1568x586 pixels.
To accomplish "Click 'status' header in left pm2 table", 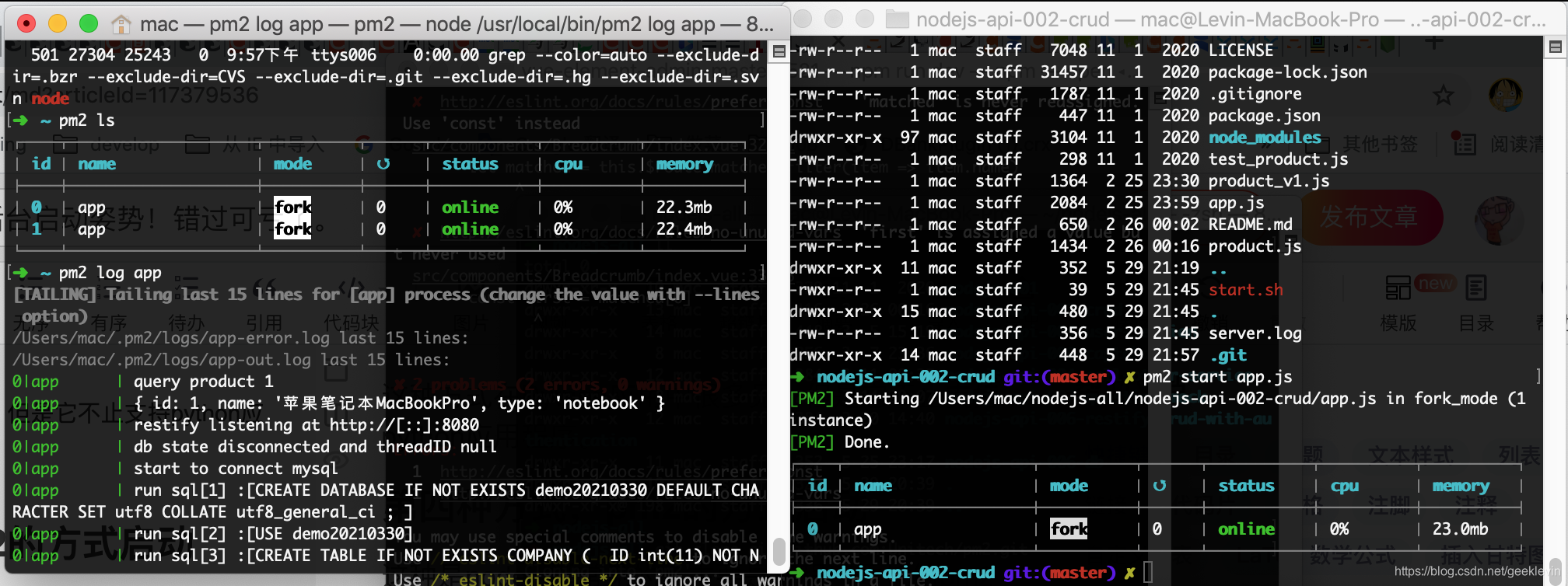I will tap(470, 164).
